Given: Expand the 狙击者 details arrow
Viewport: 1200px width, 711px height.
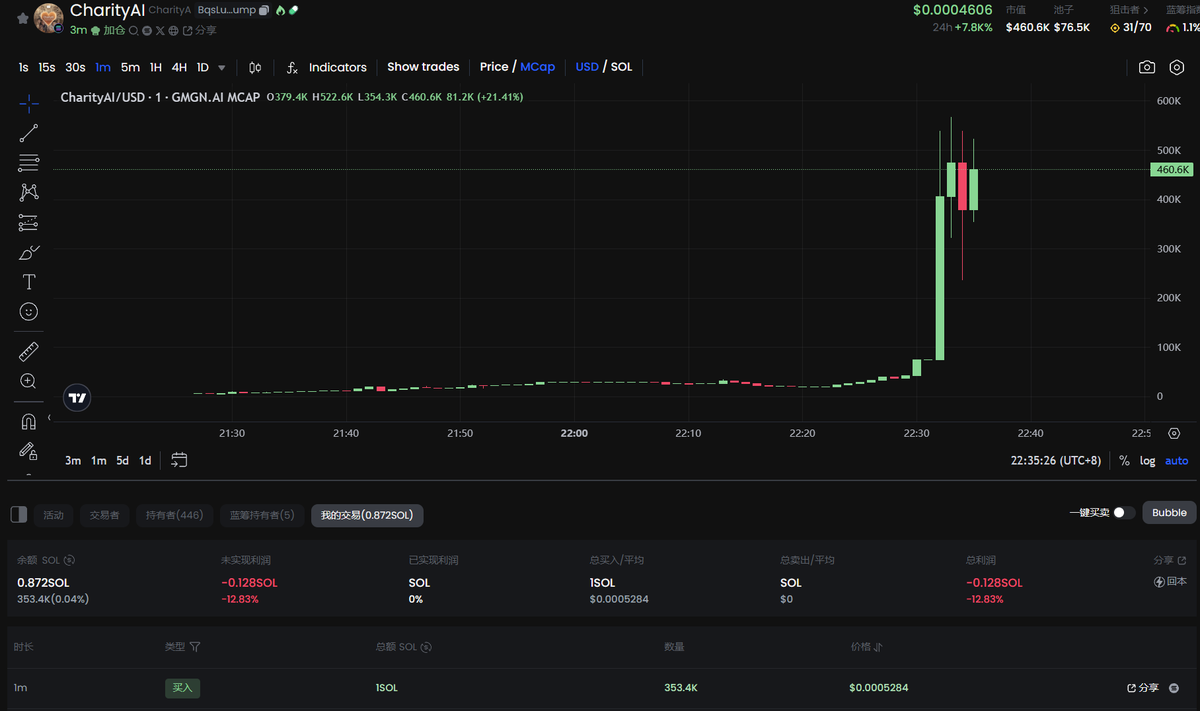Looking at the screenshot, I should (x=1147, y=9).
